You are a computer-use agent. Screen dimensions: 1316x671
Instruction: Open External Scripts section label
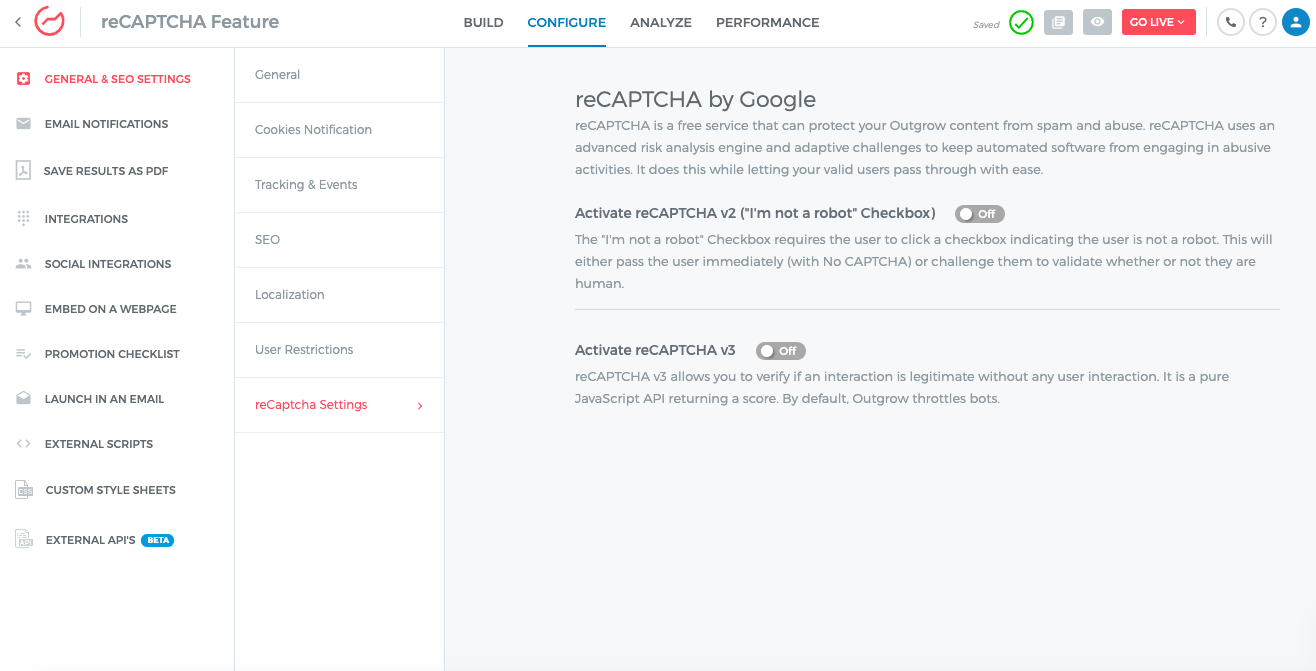(x=99, y=444)
